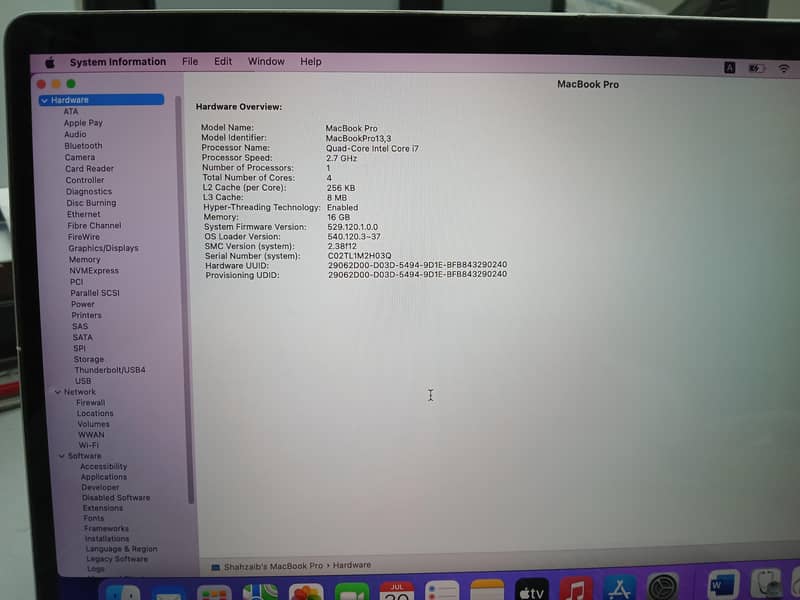Select Apple Pay in the sidebar
This screenshot has height=600, width=800.
coord(83,123)
